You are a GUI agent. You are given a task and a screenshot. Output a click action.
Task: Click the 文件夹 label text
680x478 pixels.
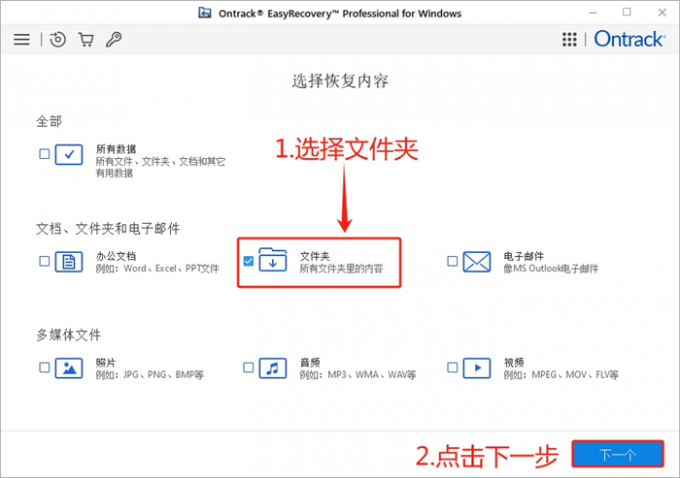coord(315,256)
